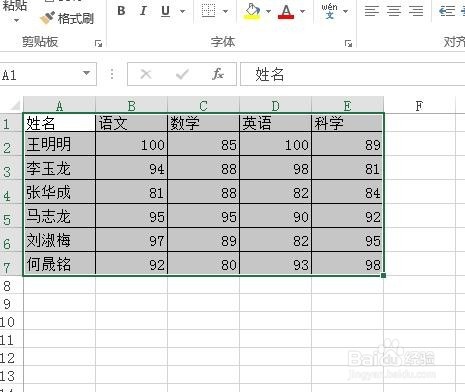Select column E header

347,106
